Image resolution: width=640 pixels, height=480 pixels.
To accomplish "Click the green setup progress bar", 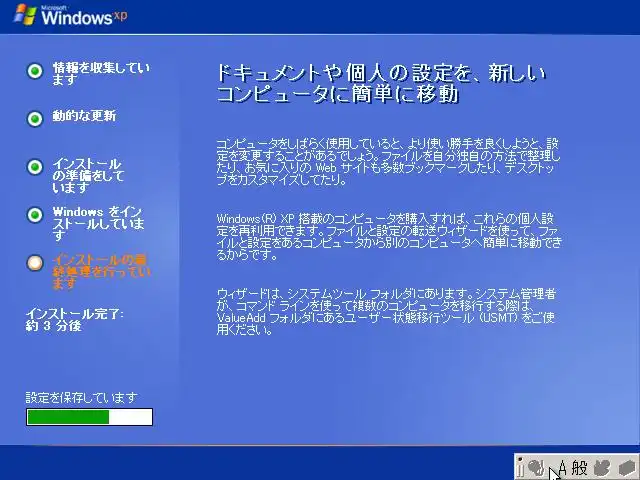I will [x=89, y=417].
